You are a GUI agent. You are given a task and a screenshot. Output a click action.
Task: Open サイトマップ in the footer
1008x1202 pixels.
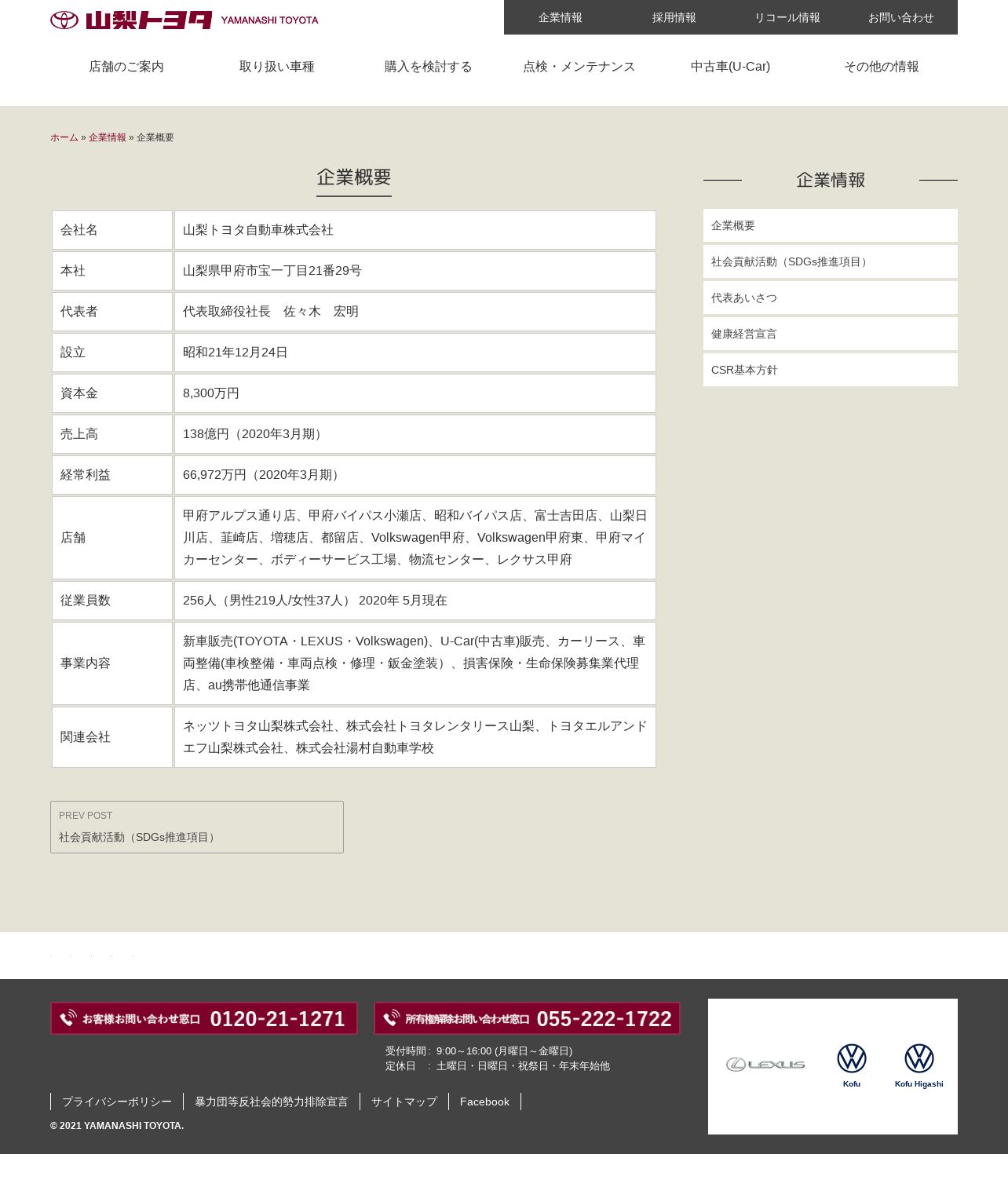click(x=404, y=1102)
